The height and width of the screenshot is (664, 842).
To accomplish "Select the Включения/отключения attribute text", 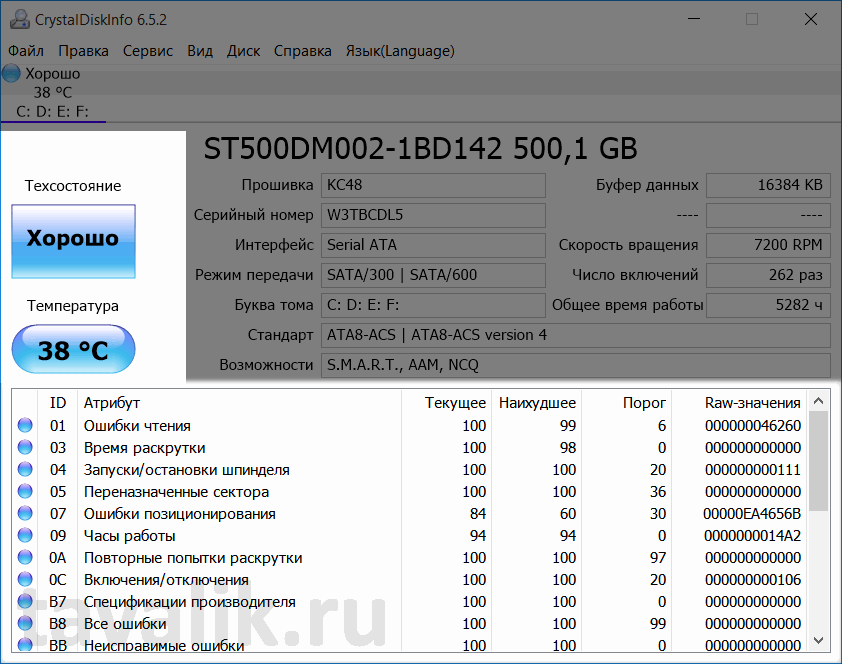I will (166, 580).
